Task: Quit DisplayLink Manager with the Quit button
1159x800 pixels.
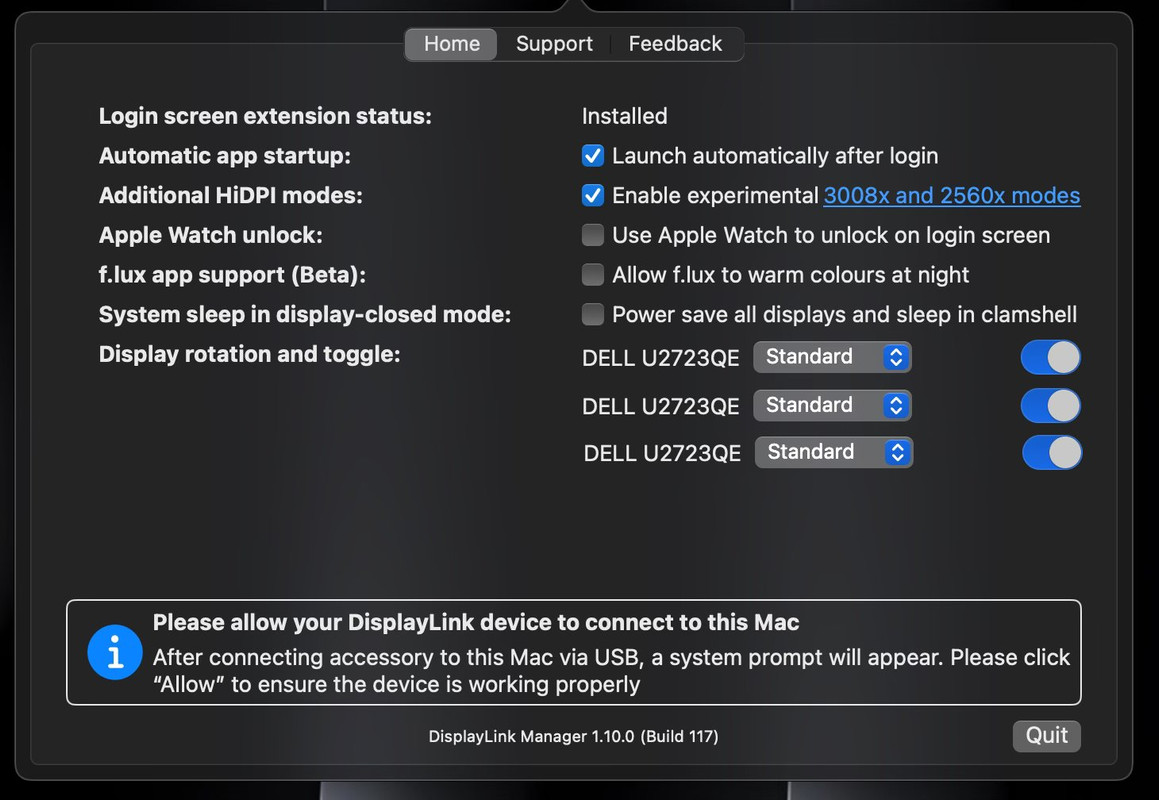Action: click(1047, 736)
